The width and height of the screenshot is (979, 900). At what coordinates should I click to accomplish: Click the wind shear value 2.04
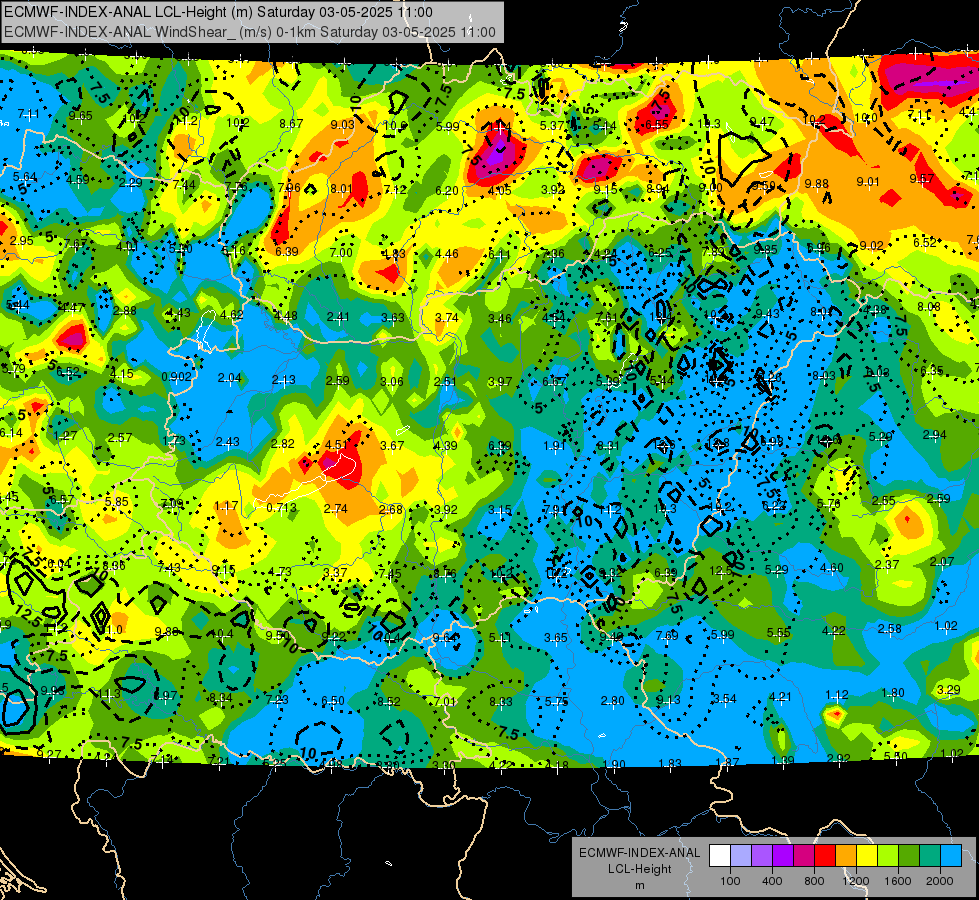point(230,378)
